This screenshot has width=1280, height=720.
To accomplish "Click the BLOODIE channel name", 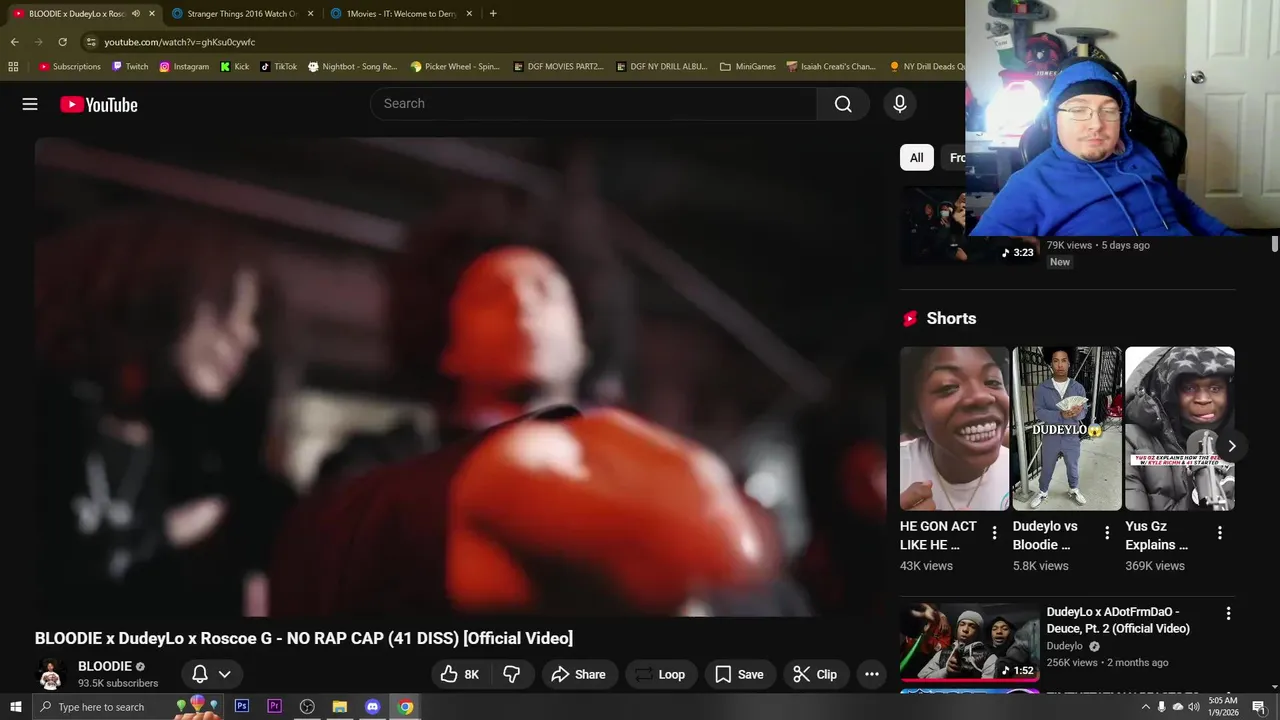I will click(x=105, y=666).
